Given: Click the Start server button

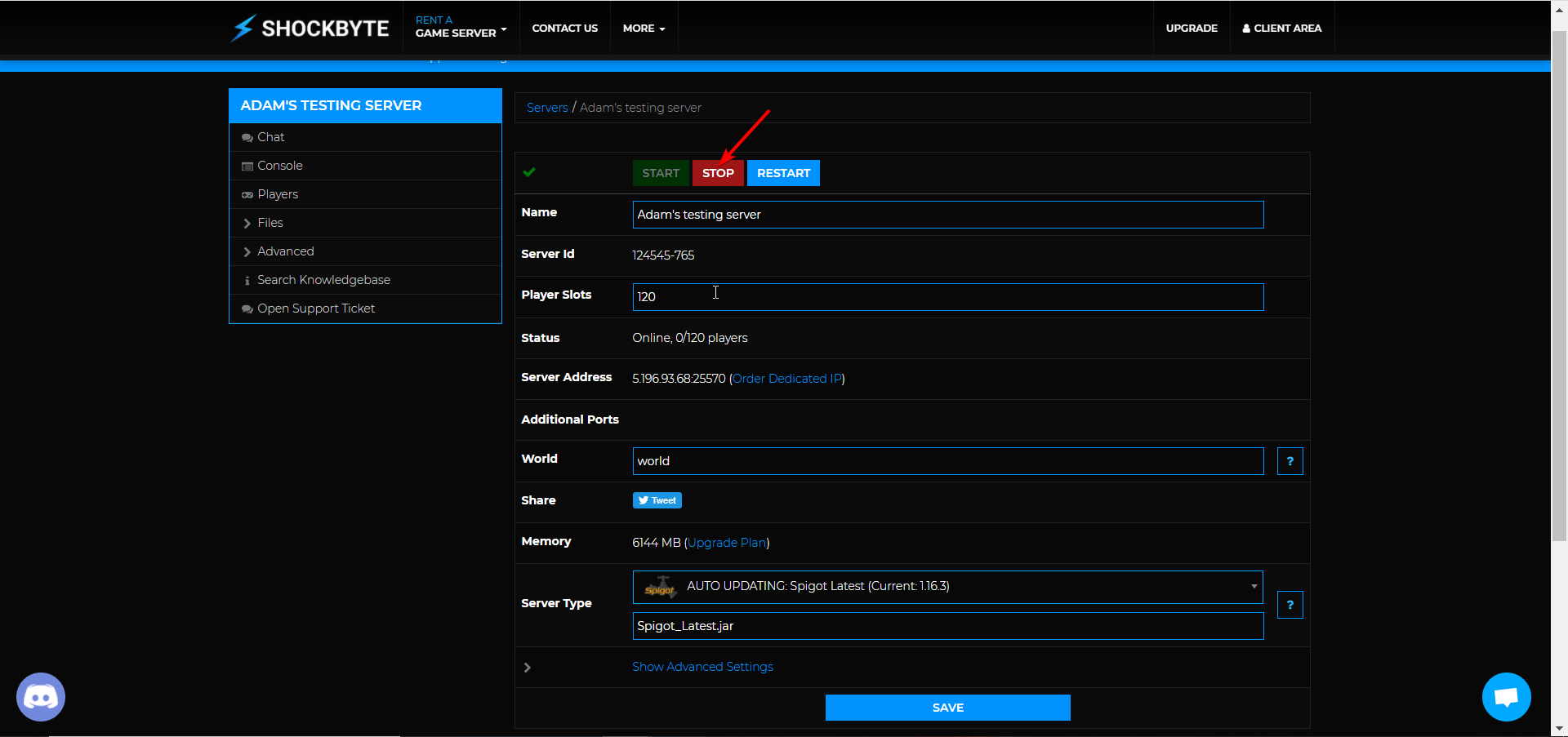Looking at the screenshot, I should 661,173.
